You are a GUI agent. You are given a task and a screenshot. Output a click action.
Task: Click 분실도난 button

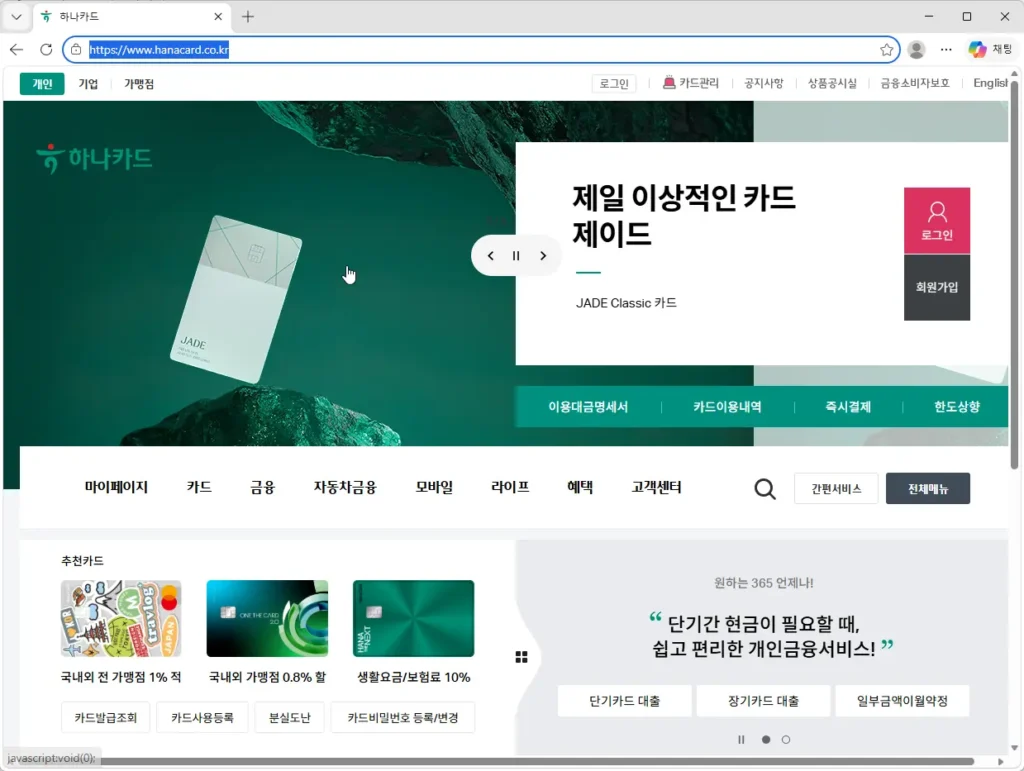pyautogui.click(x=290, y=717)
